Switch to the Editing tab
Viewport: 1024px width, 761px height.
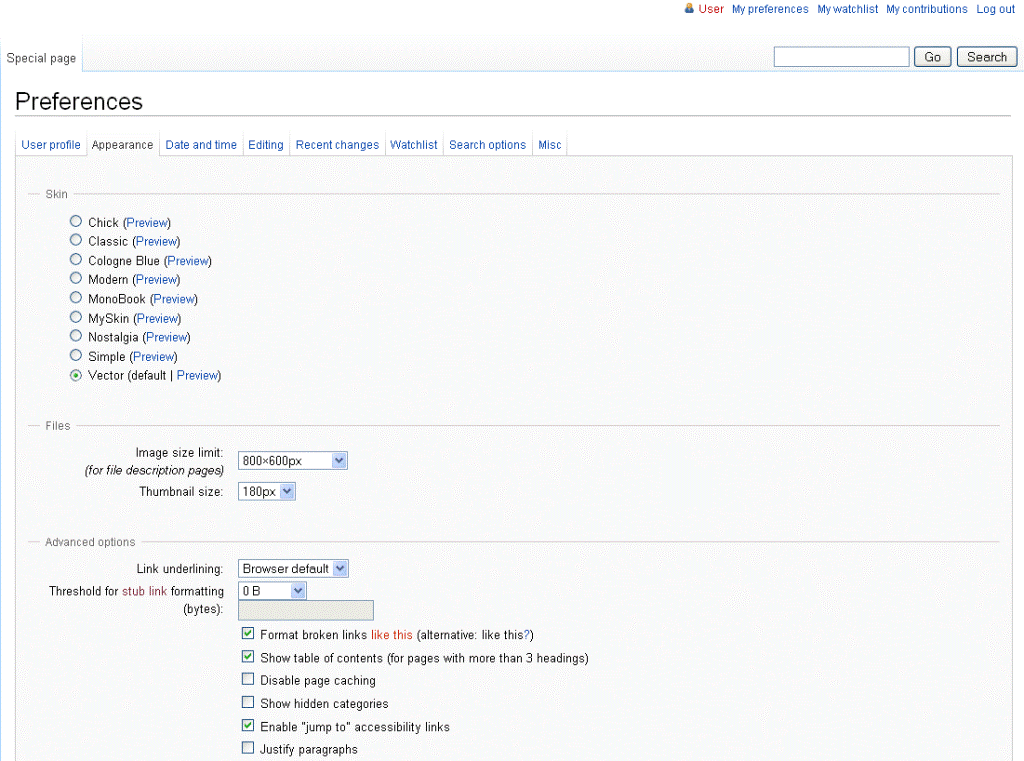266,144
